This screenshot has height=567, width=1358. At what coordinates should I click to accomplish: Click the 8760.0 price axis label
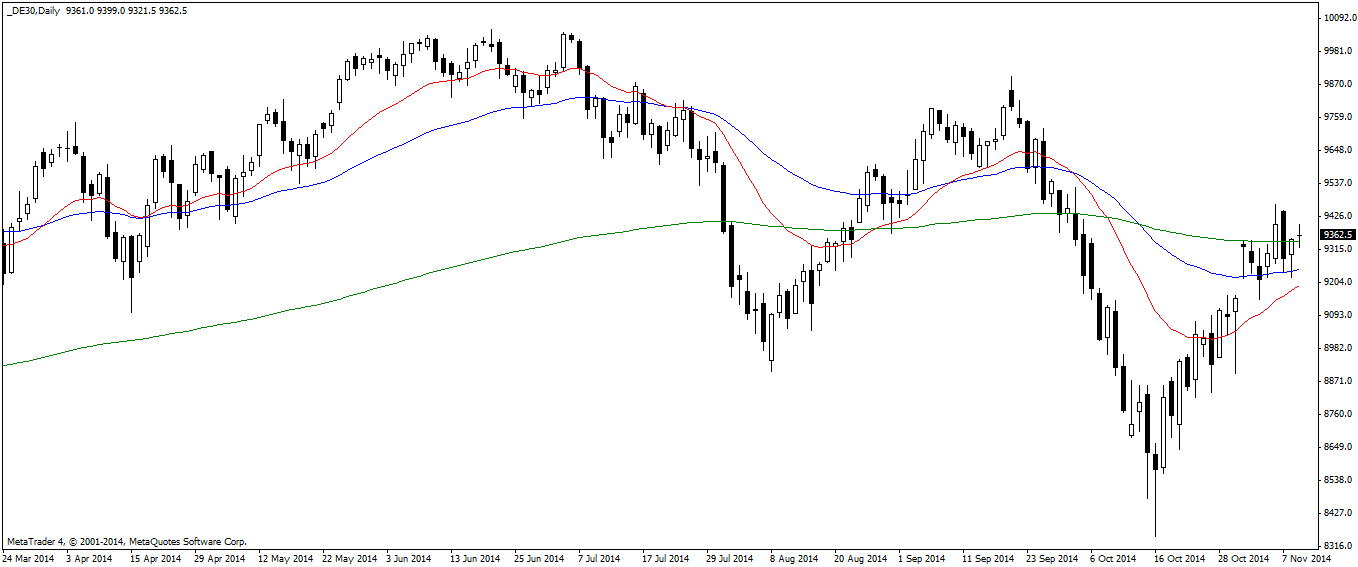point(1337,414)
